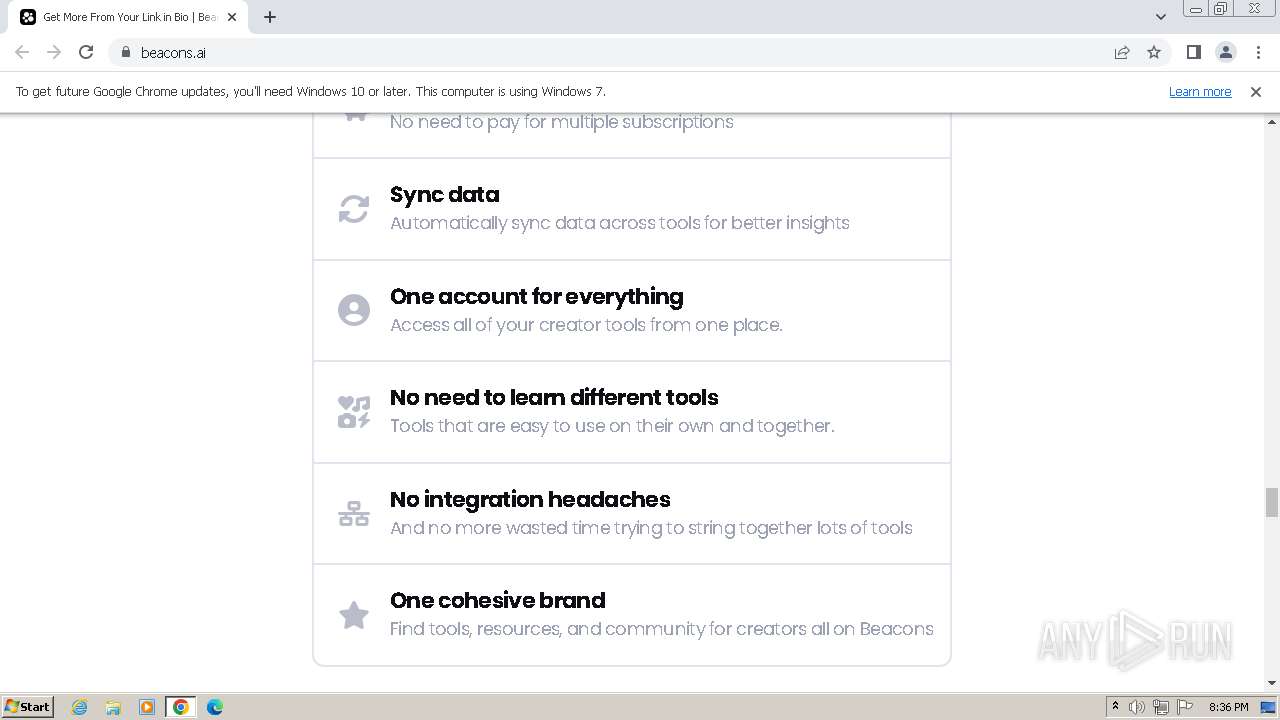Reload the beacons.ai page
The height and width of the screenshot is (720, 1280).
pos(86,52)
